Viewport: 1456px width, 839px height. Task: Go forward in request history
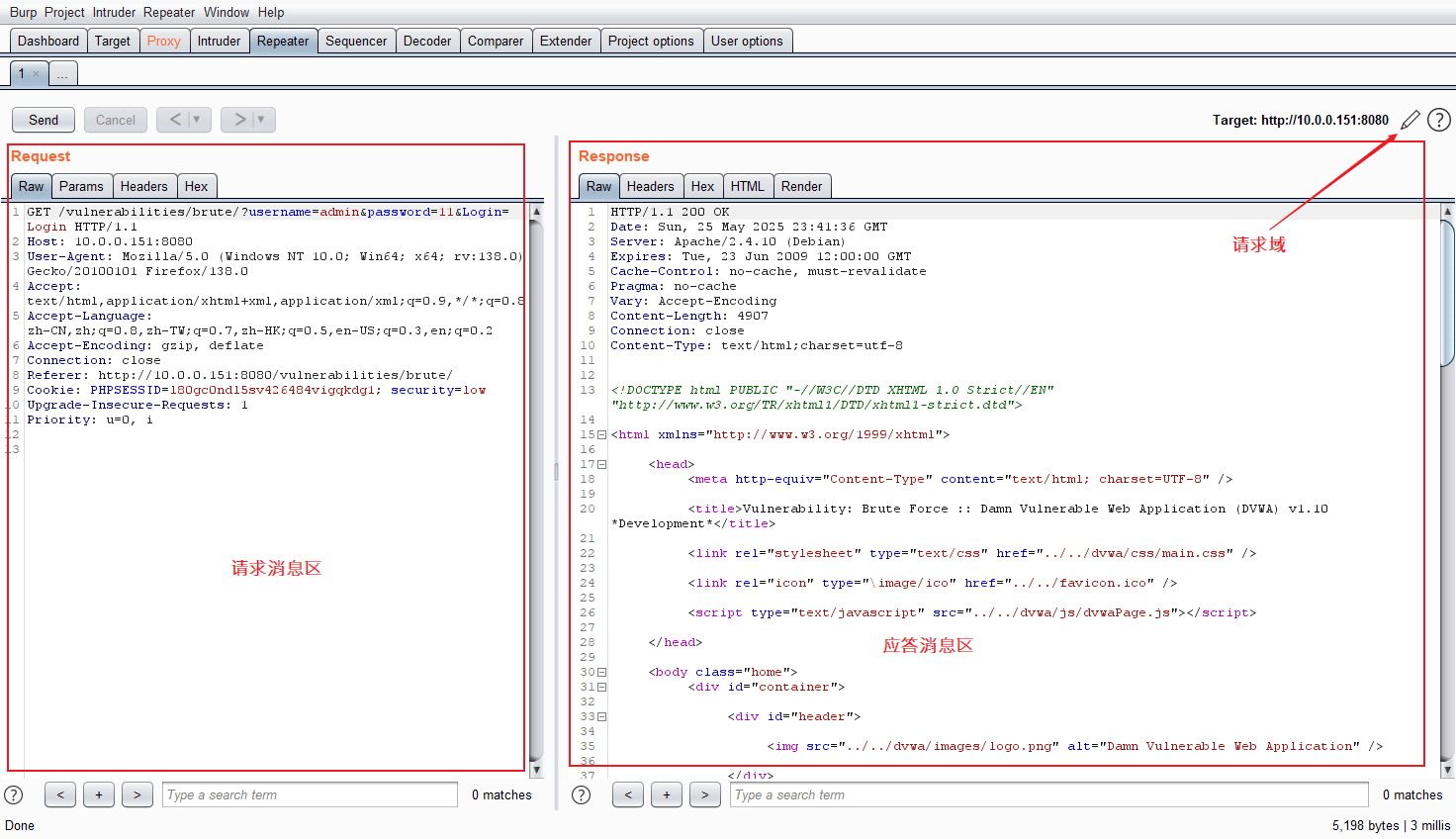click(239, 120)
